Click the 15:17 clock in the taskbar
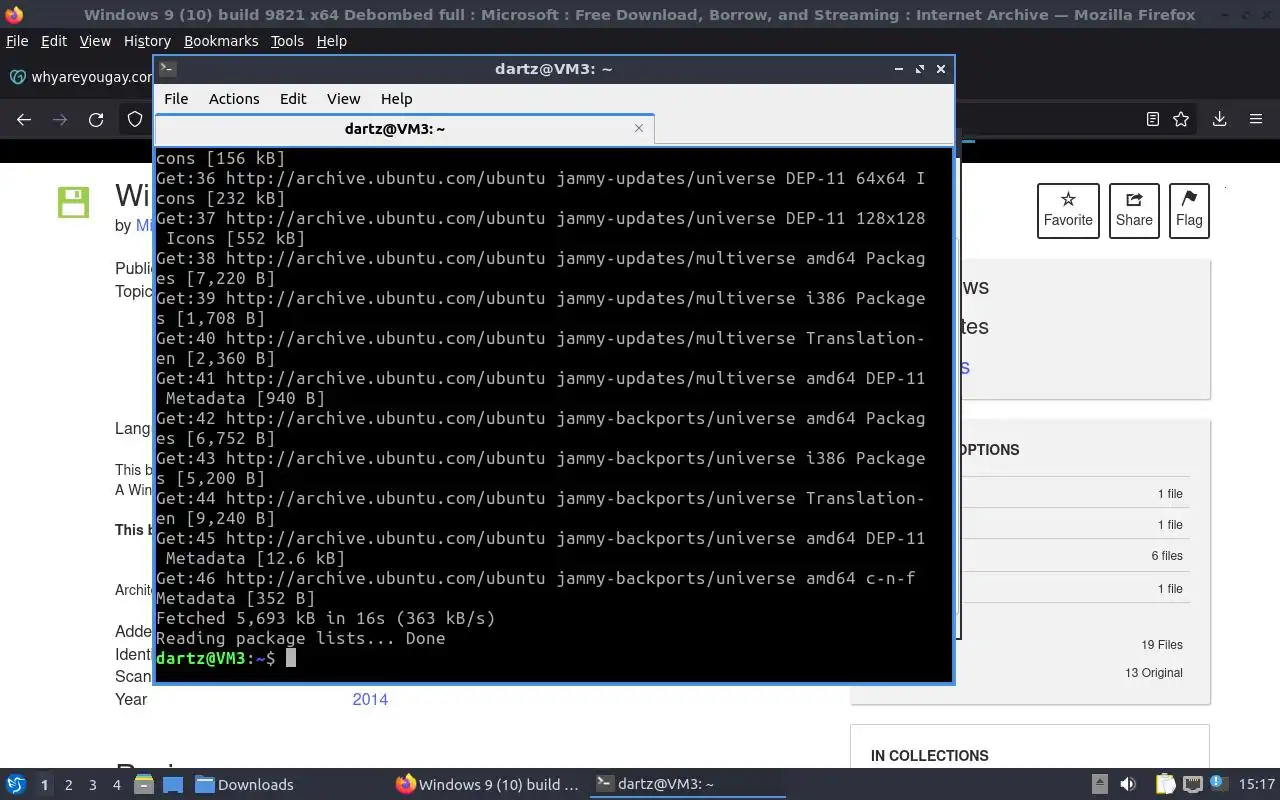The image size is (1280, 800). point(1257,785)
